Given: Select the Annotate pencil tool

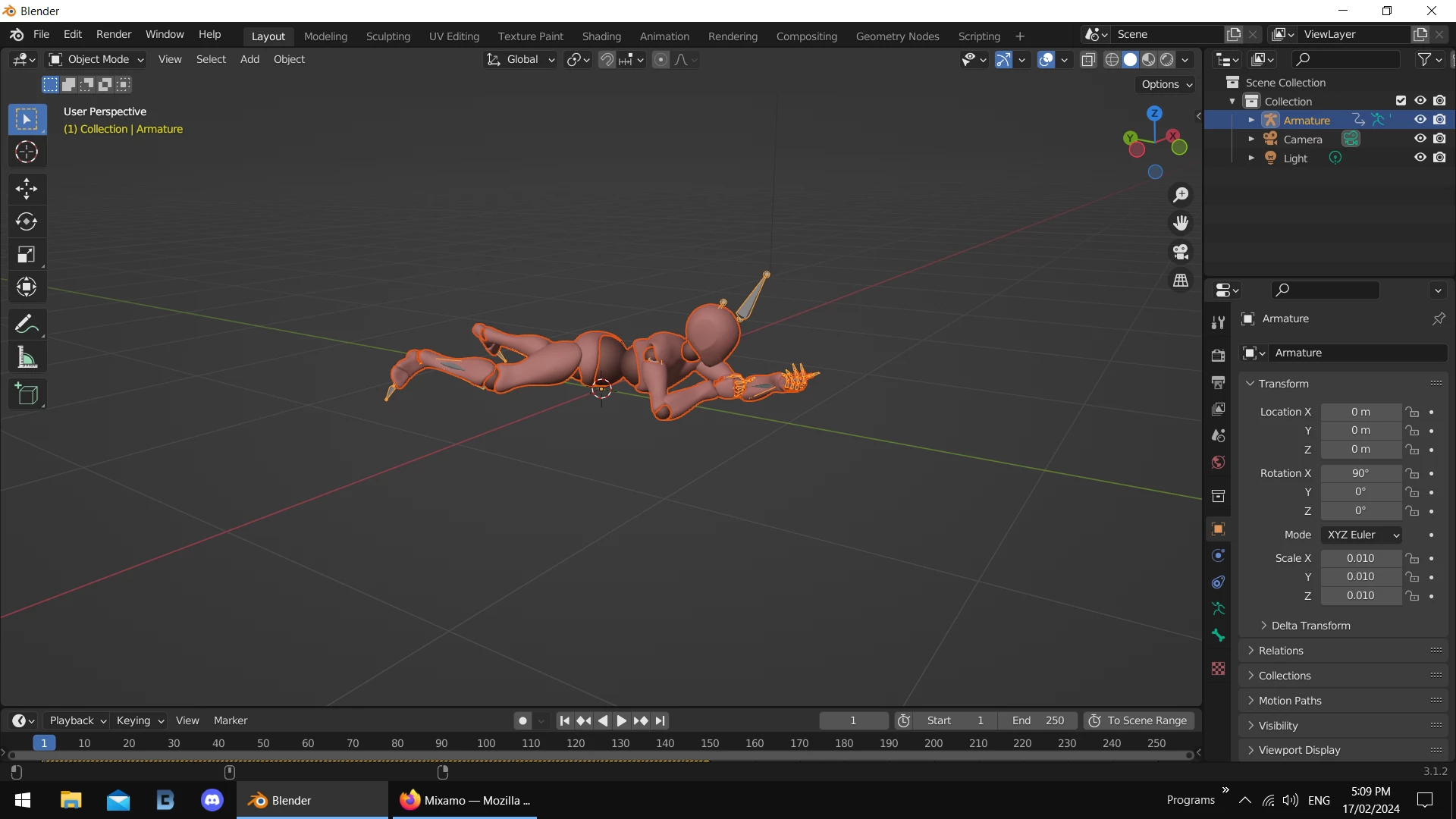Looking at the screenshot, I should [x=27, y=325].
